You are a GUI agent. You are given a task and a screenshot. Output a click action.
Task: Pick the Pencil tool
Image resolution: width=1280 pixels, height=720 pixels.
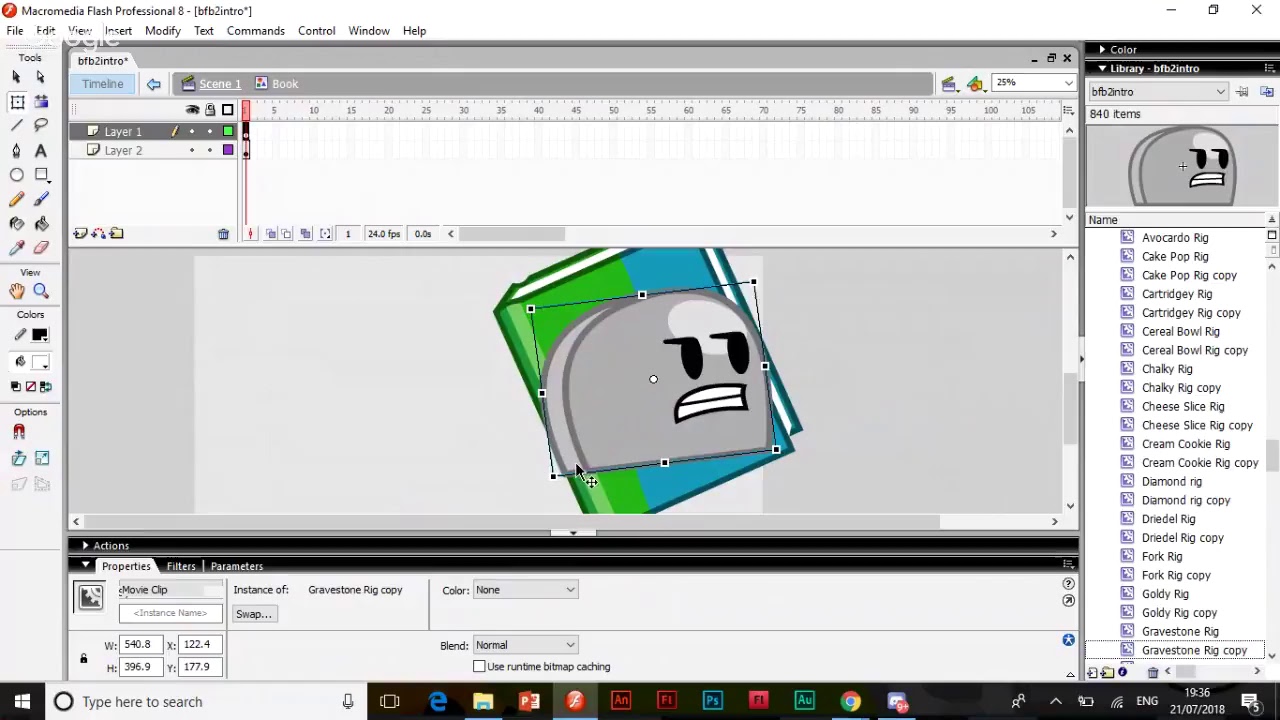point(17,200)
